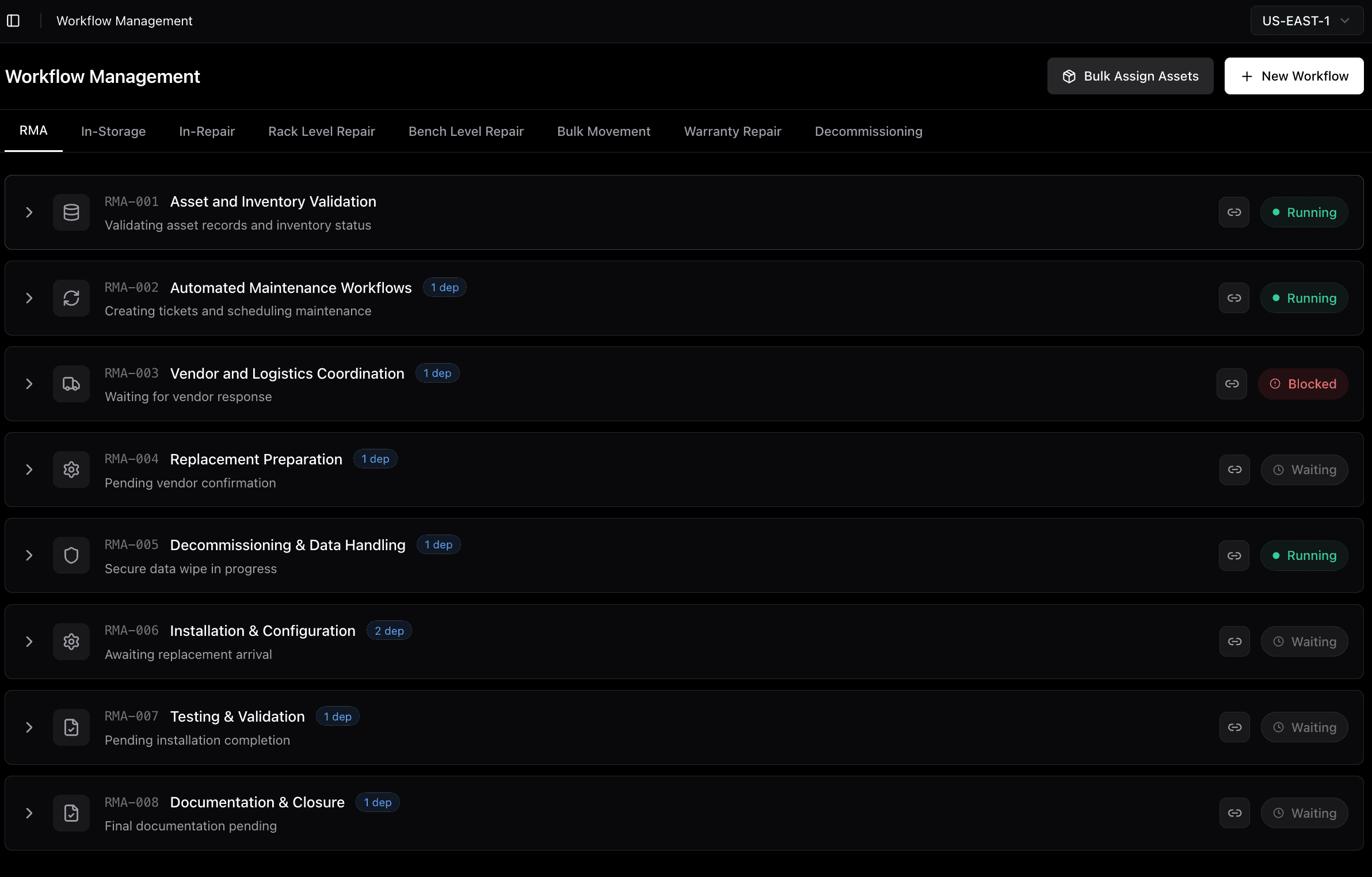Click the 2 dep badge on Installation & Configuration
Screen dimensions: 1372x877
[389, 630]
